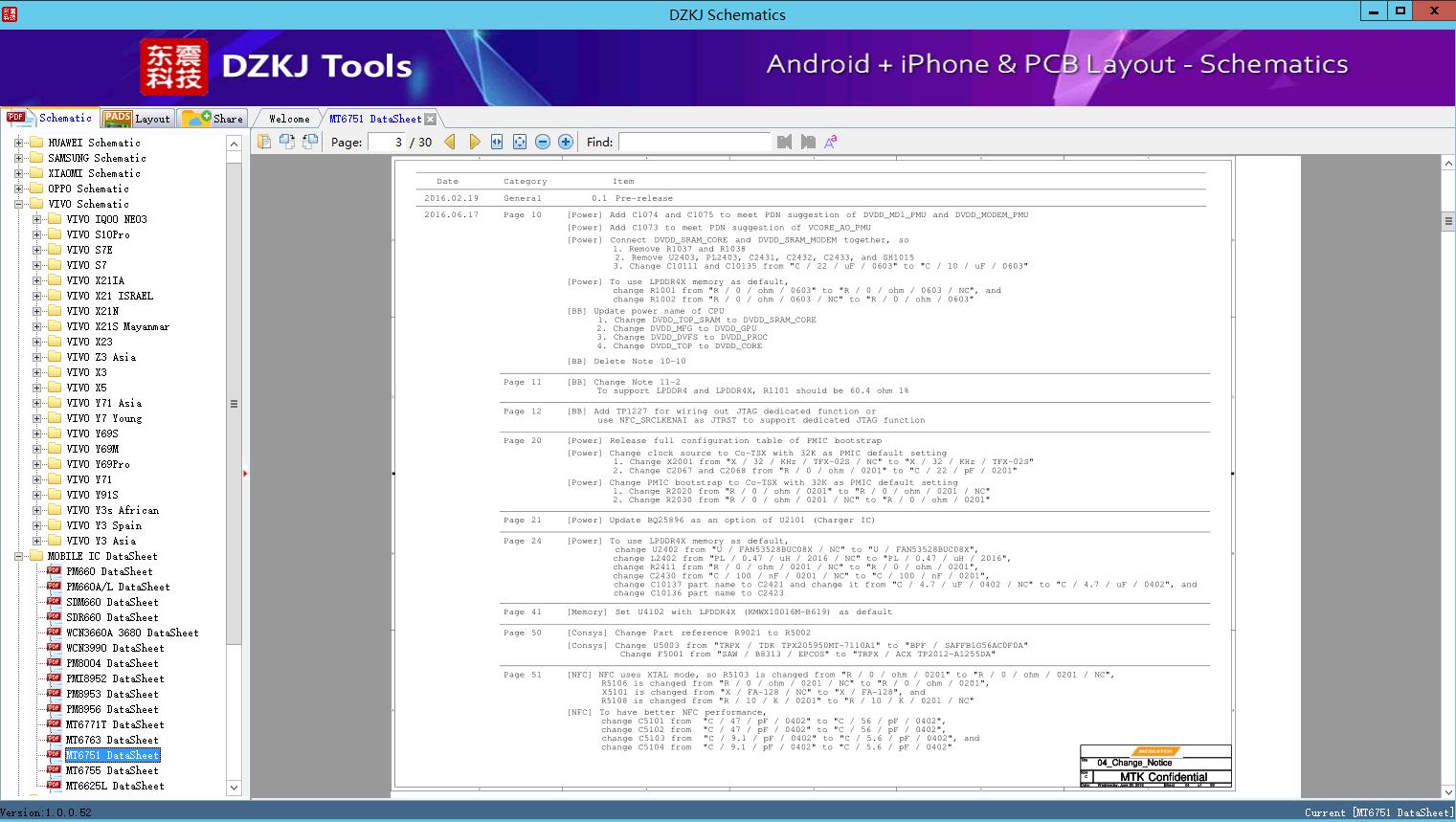Open the WCN3660A 3680 DataSheet entry
1456x822 pixels.
pos(132,633)
